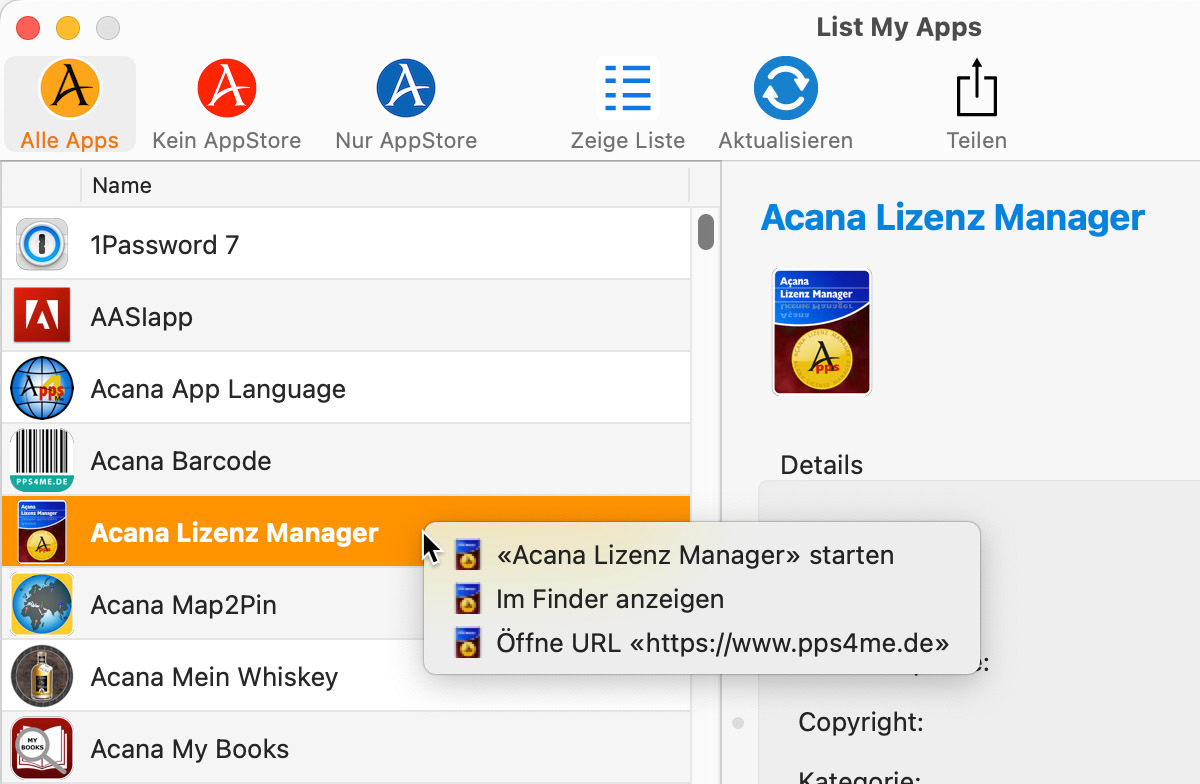Choose Öffne URL «https://www.pps4me.de» entry
Screen dimensions: 1200x784
(701, 642)
